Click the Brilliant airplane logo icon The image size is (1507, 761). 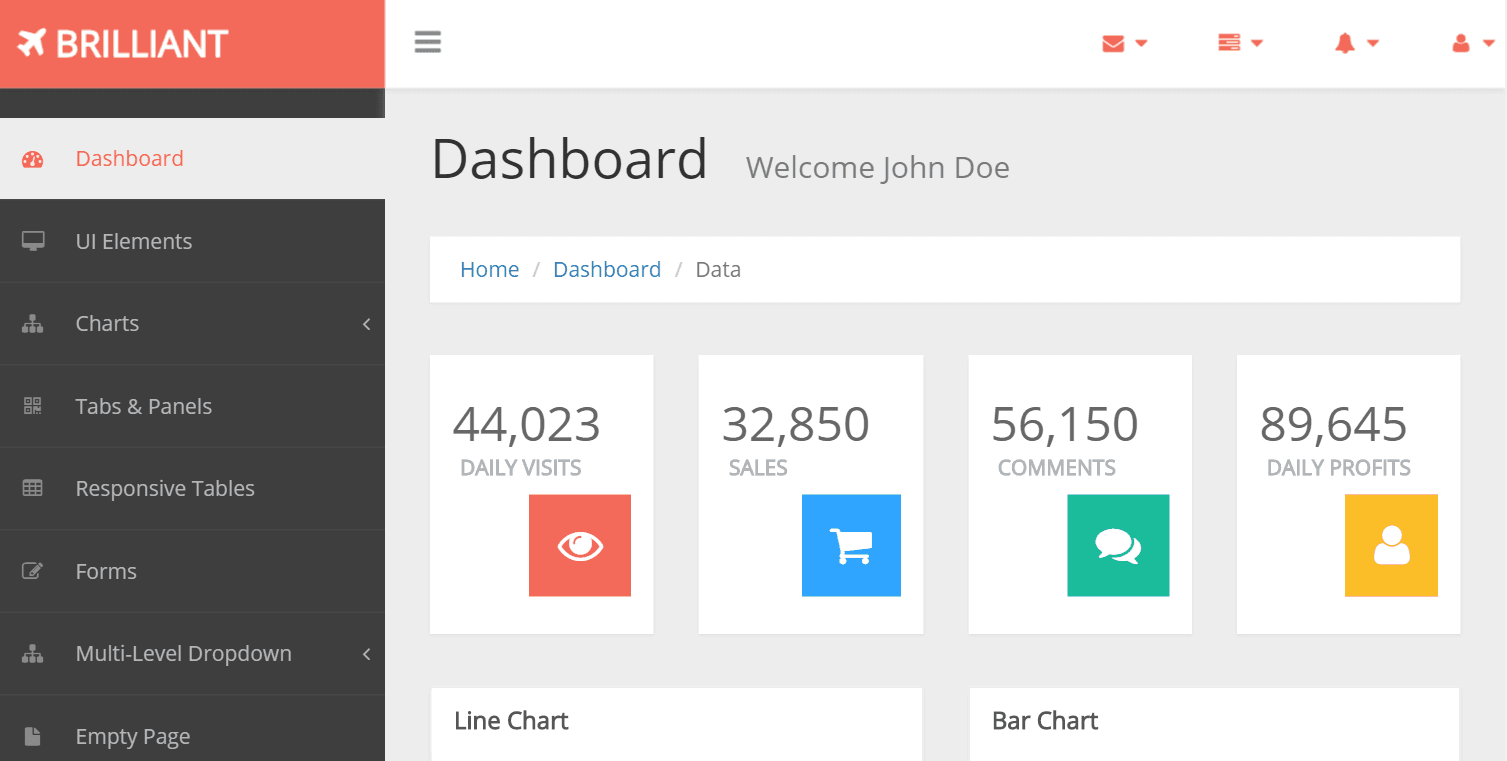click(32, 43)
